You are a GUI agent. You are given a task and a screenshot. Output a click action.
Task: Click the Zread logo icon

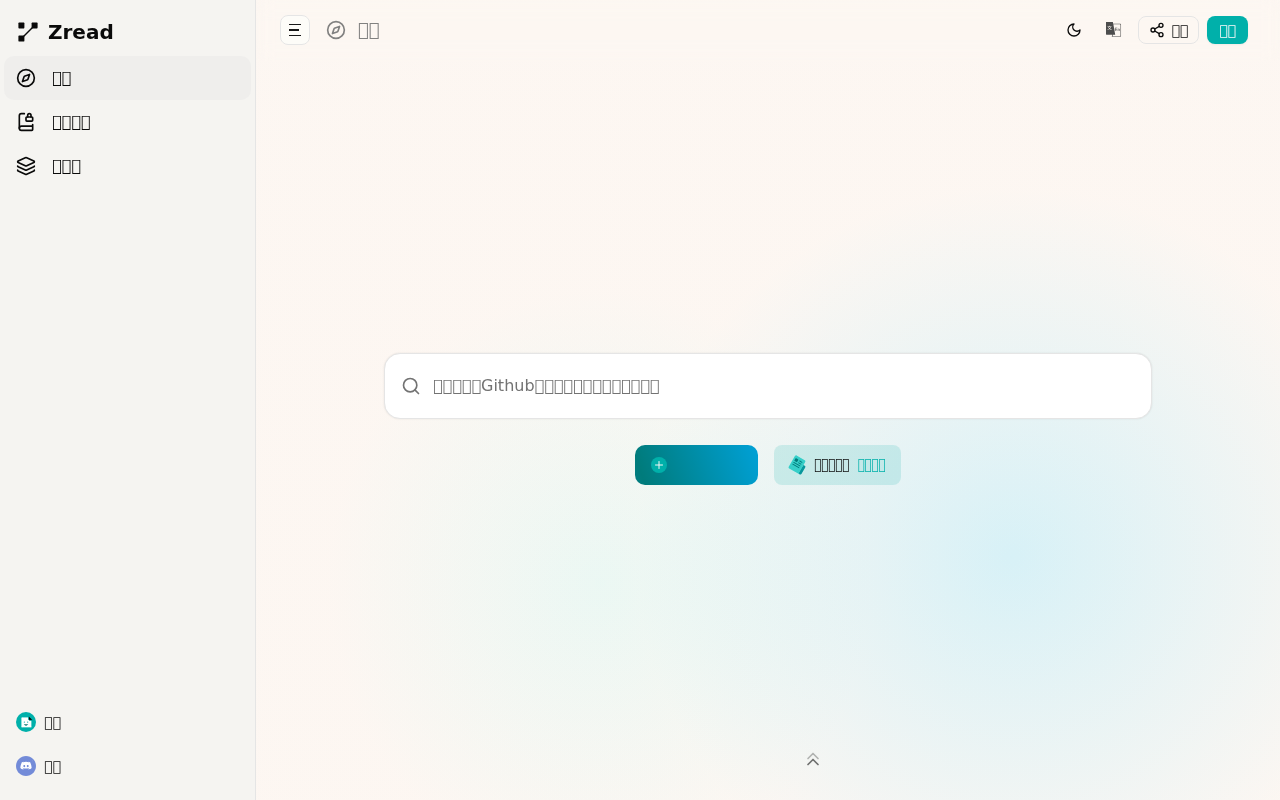point(28,32)
